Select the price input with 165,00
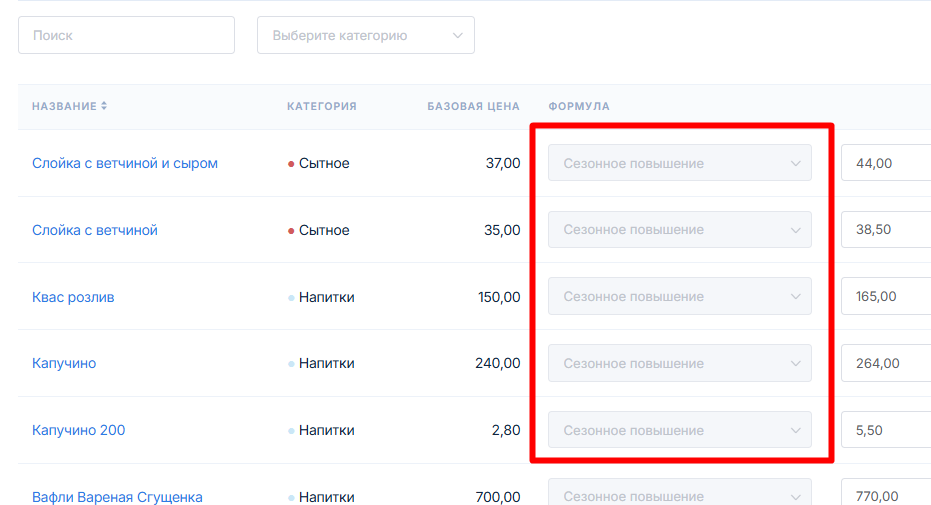This screenshot has width=931, height=505. click(x=885, y=297)
